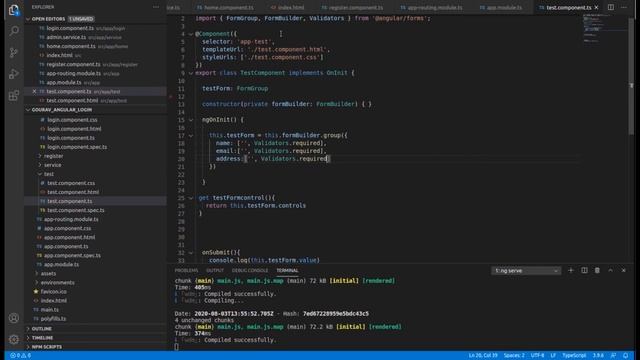Collapse the Open Editors section
640x360 pixels.
click(x=28, y=19)
